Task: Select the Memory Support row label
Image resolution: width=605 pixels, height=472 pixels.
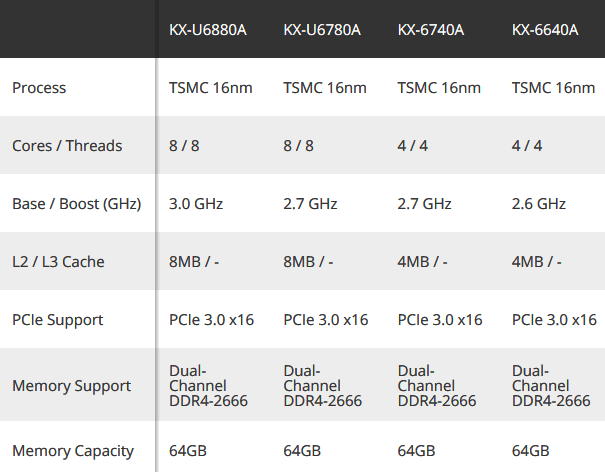Action: [x=71, y=386]
